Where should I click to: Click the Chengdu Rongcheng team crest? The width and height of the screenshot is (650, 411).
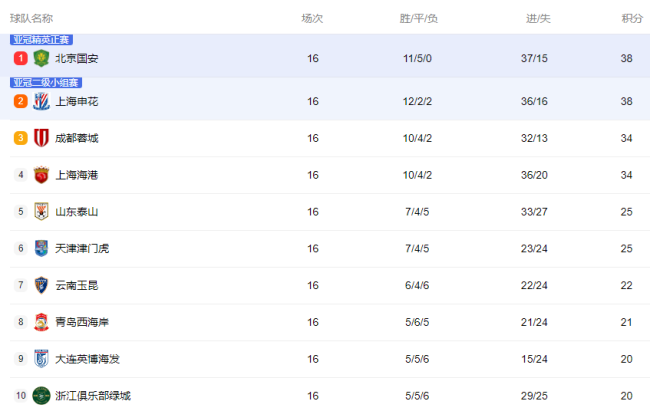[41, 138]
